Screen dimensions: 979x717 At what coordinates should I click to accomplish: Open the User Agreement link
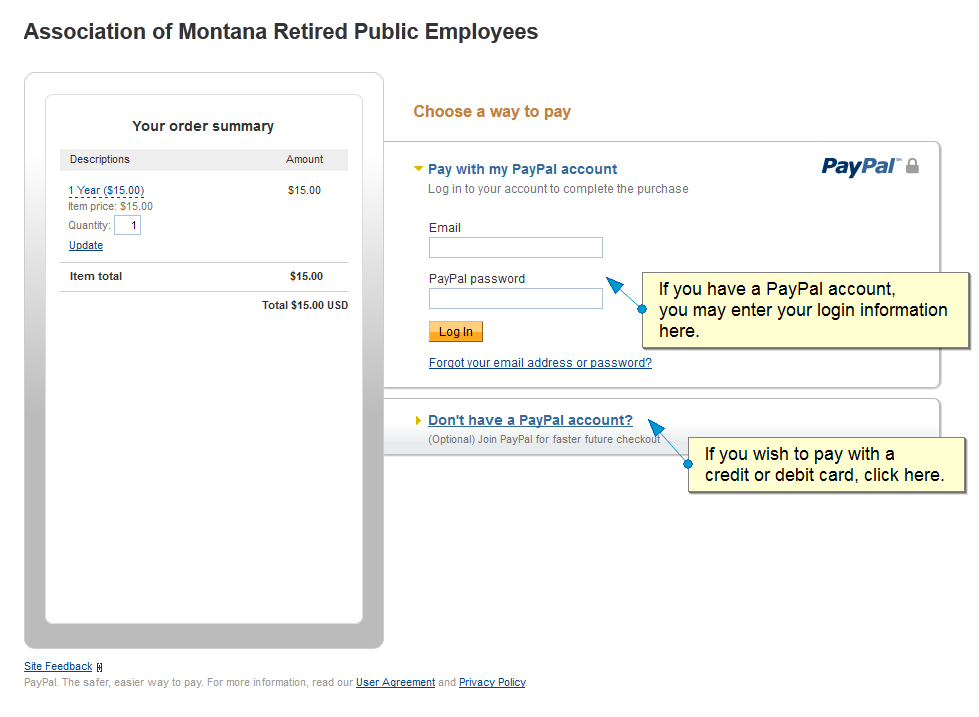[395, 683]
